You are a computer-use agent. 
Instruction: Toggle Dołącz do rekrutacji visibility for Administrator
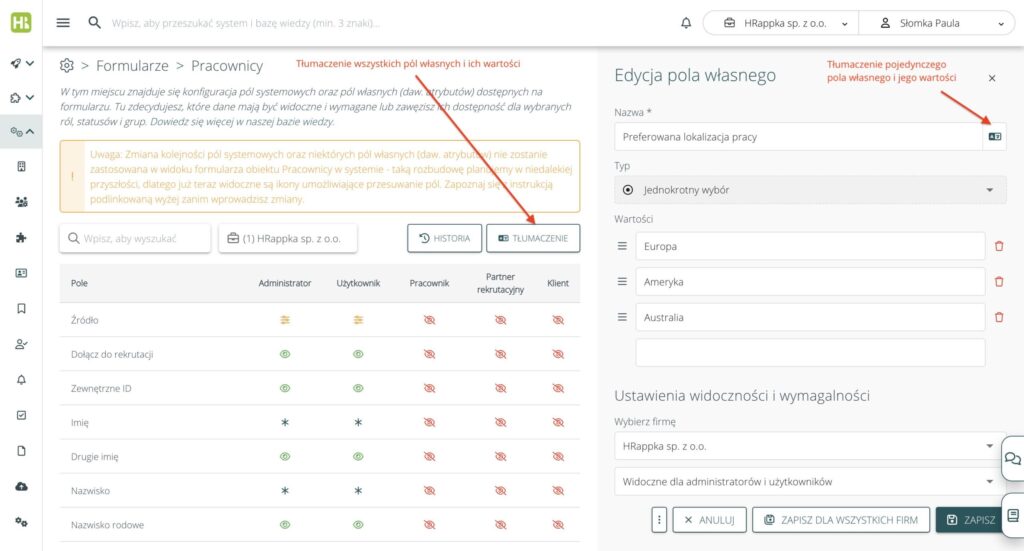(285, 354)
